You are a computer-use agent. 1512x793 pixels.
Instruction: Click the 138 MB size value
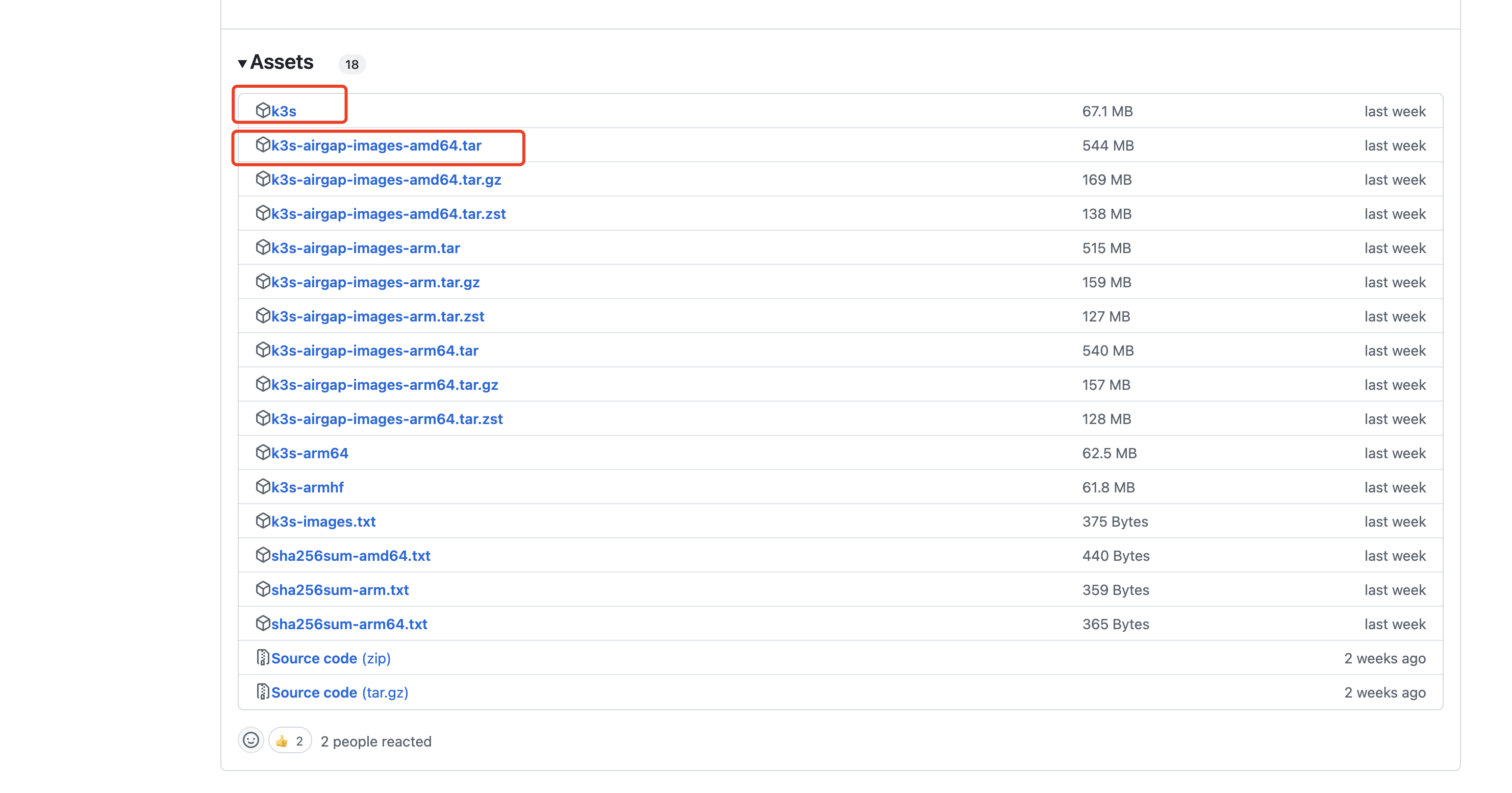(x=1107, y=214)
